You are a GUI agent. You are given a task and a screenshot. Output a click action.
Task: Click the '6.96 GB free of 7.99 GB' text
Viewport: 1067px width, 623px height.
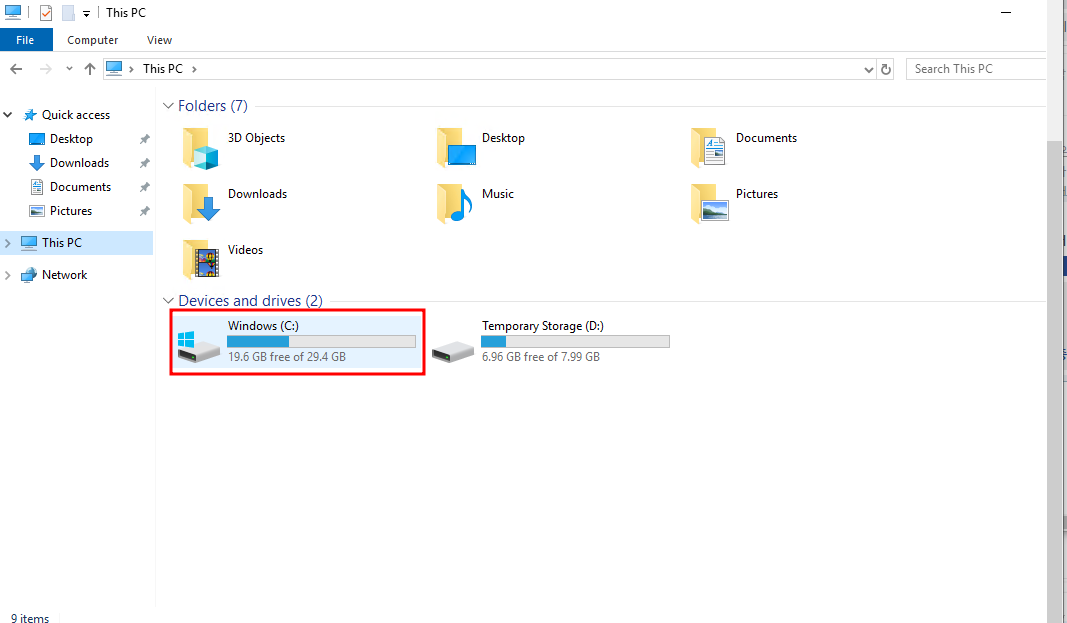pos(541,357)
